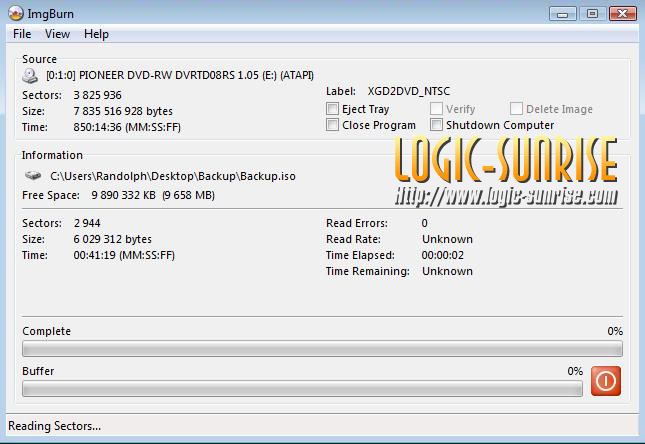Click the source sectors value 3 825 936
This screenshot has height=444, width=645.
point(97,95)
